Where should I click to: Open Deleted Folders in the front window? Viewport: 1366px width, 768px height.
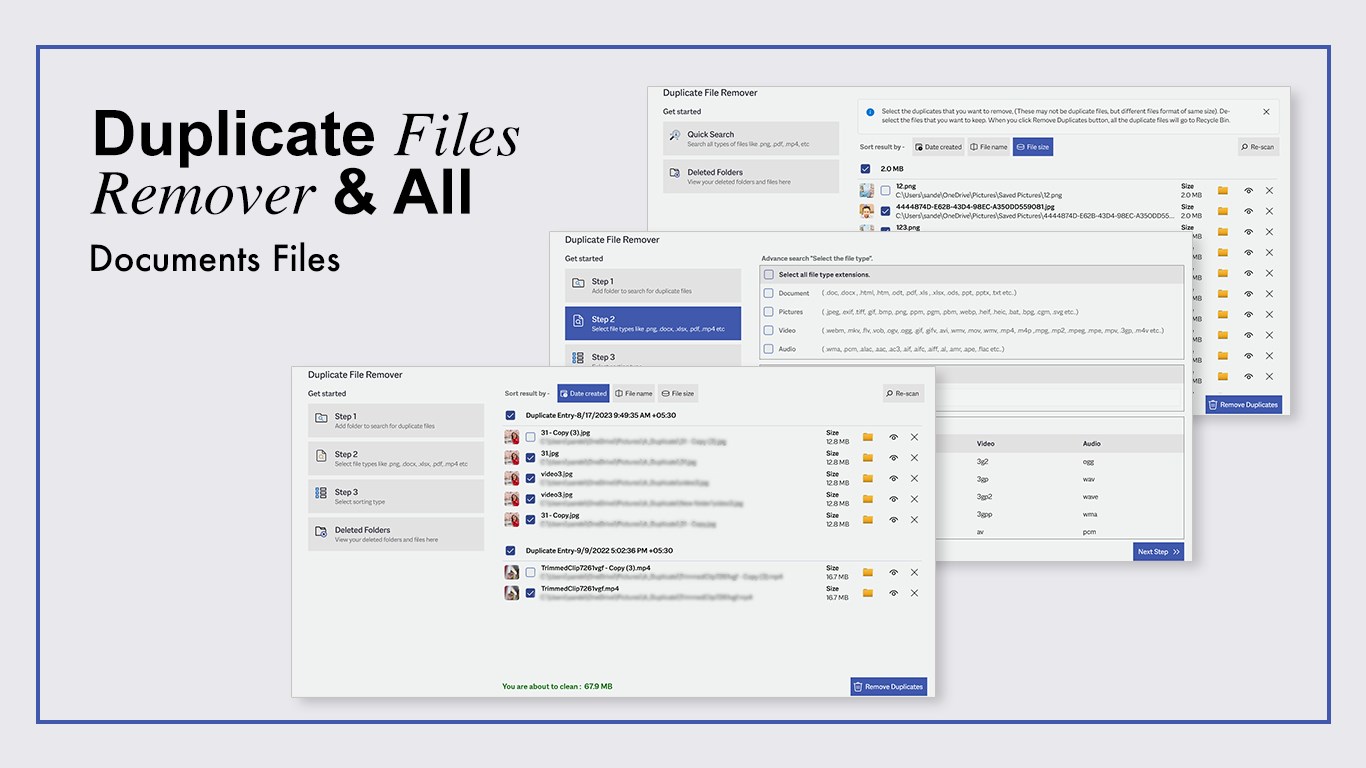(x=396, y=534)
